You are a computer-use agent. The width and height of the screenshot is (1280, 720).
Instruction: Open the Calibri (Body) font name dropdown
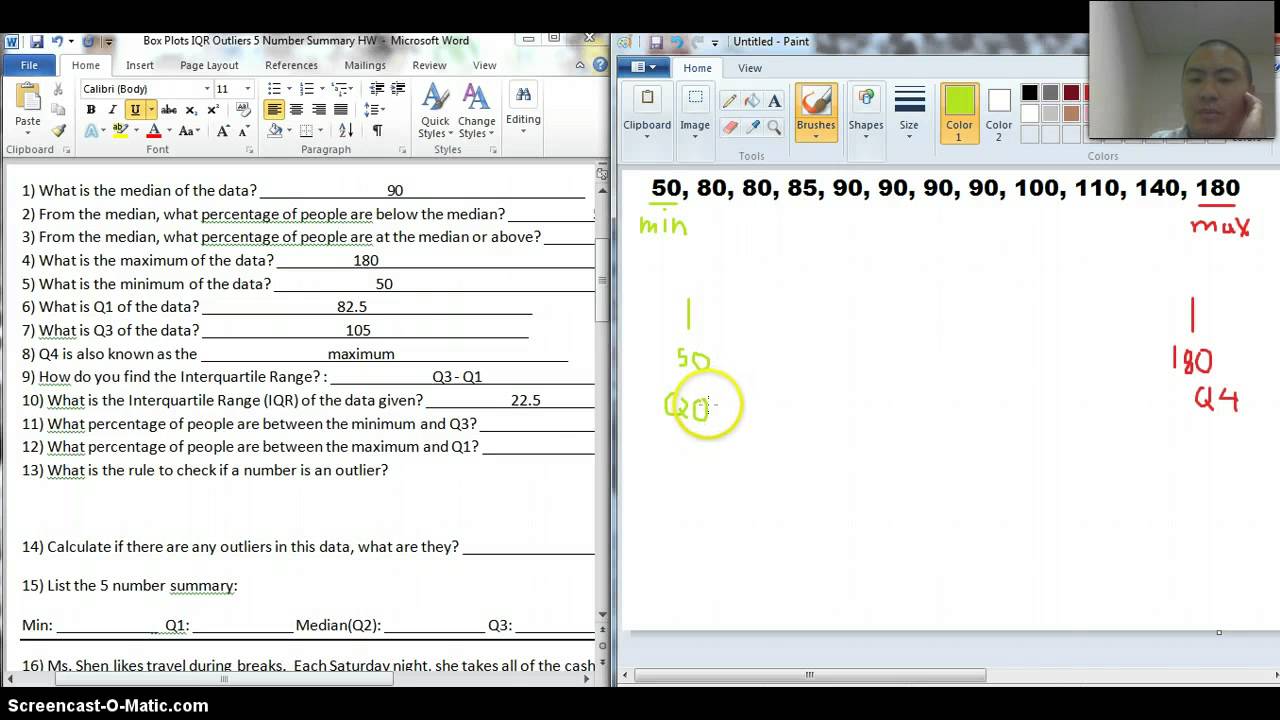207,89
